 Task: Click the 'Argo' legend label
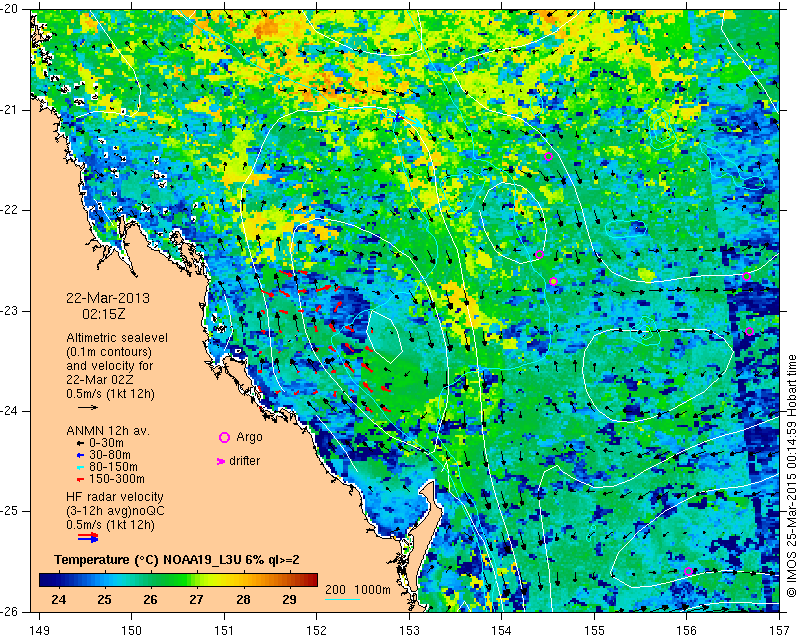[x=249, y=437]
